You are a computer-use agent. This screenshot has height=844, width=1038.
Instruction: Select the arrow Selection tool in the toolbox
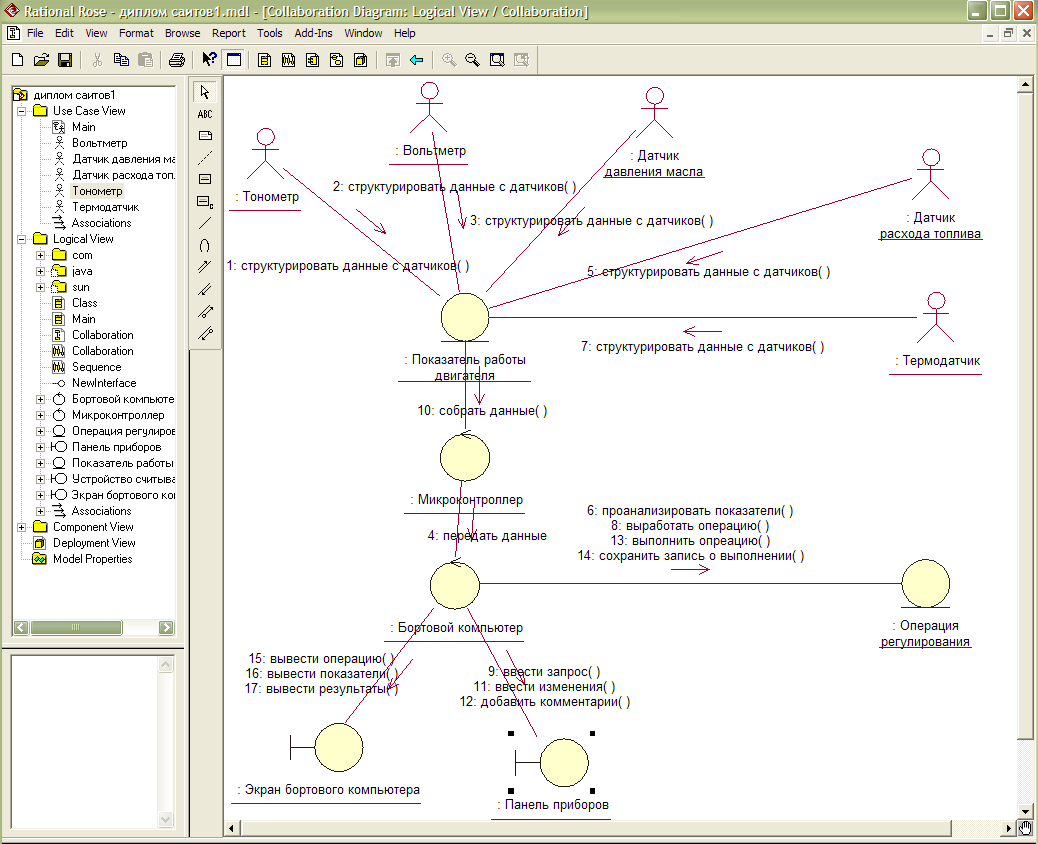205,92
